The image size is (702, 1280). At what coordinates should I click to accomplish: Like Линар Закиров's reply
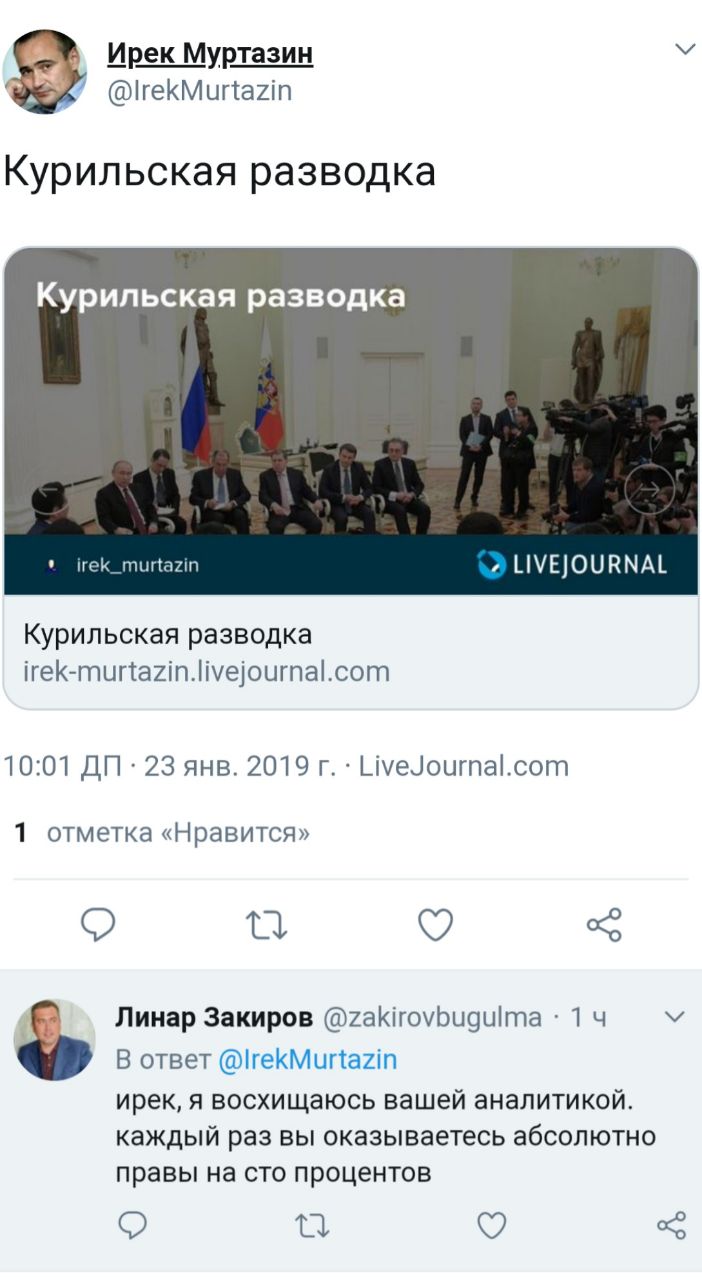point(491,1225)
